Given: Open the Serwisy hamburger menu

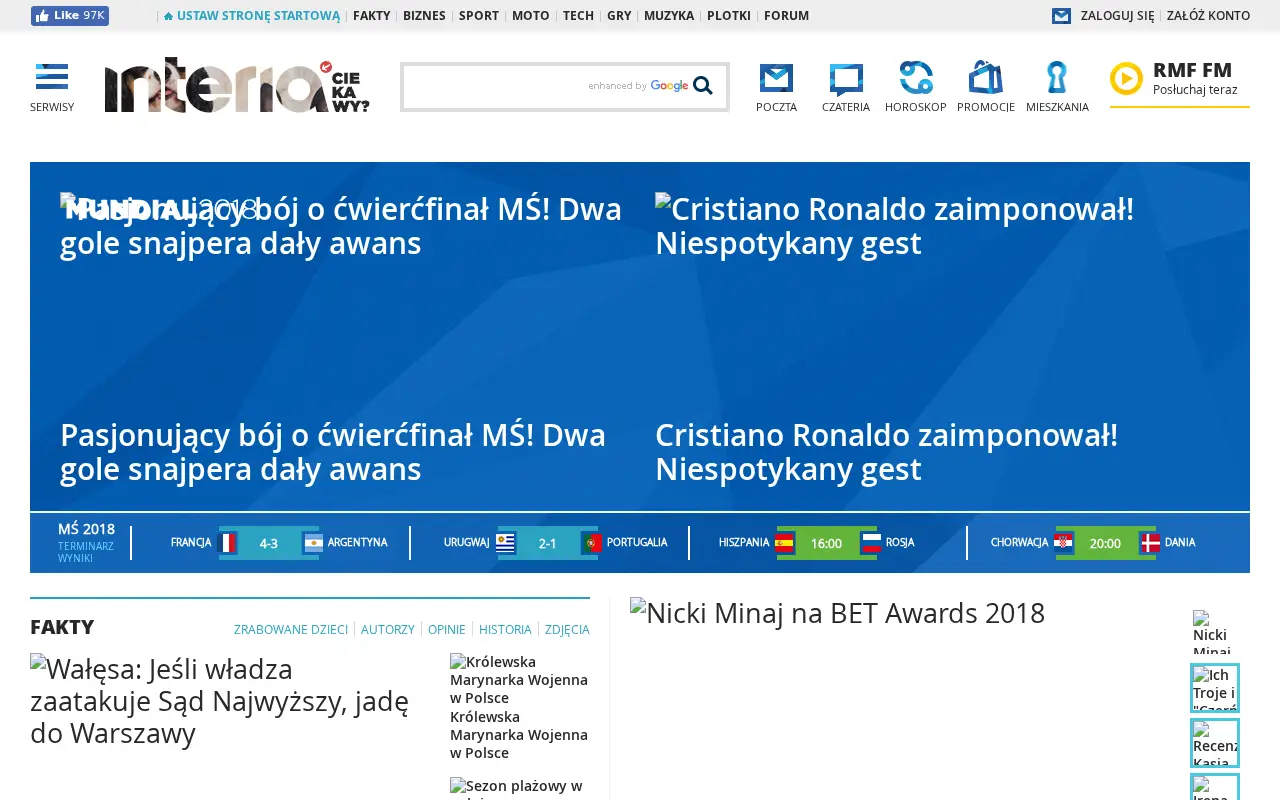Looking at the screenshot, I should click(x=52, y=77).
